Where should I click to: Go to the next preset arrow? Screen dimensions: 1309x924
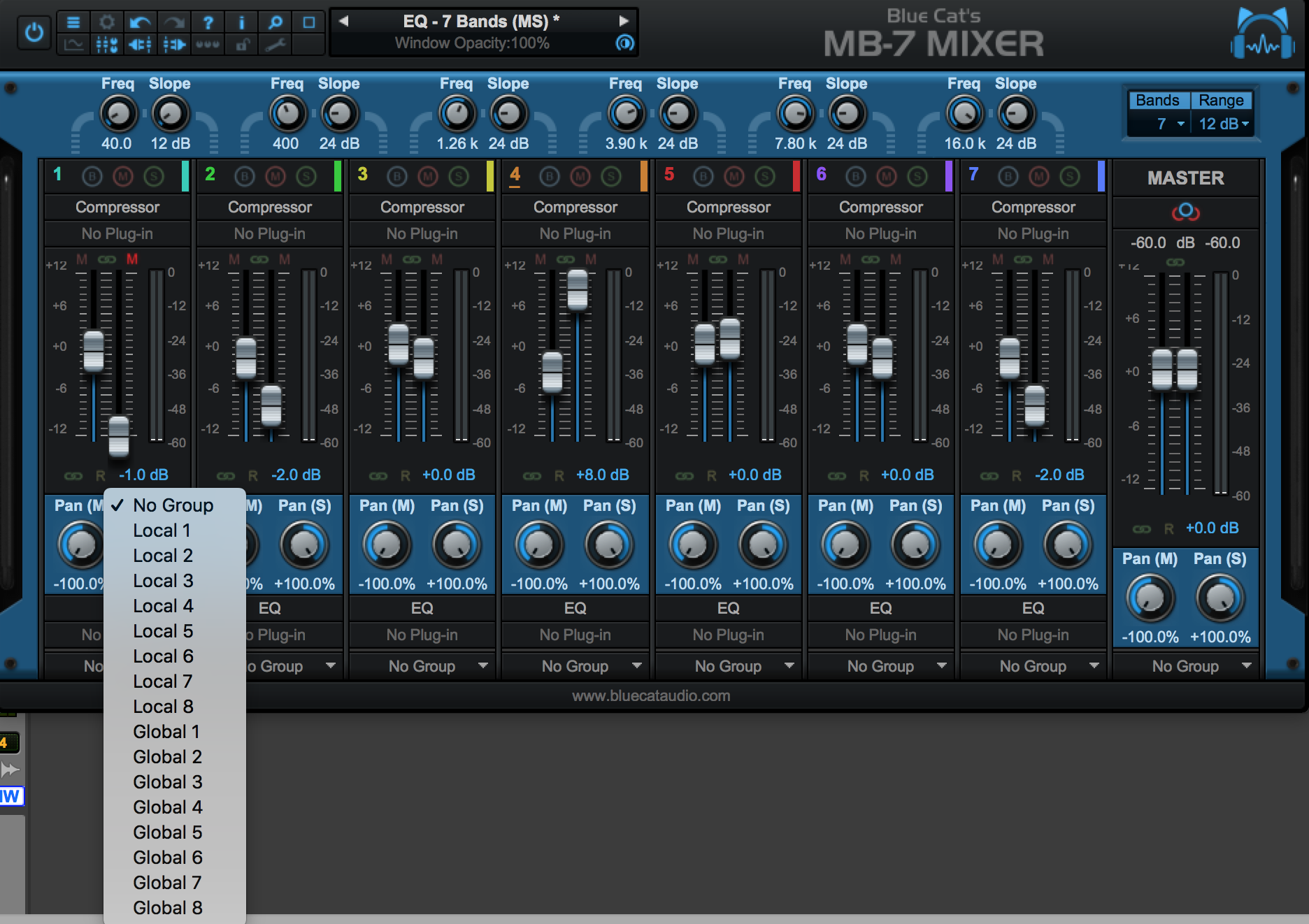pyautogui.click(x=623, y=21)
